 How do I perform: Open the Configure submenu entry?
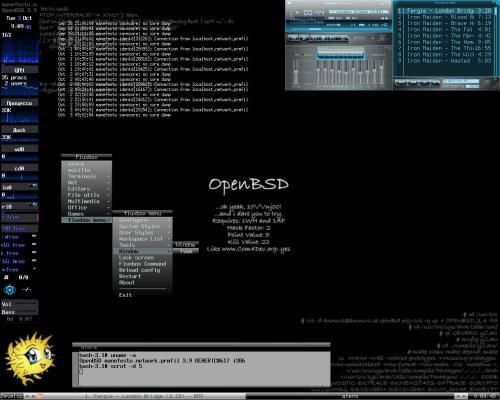point(142,220)
